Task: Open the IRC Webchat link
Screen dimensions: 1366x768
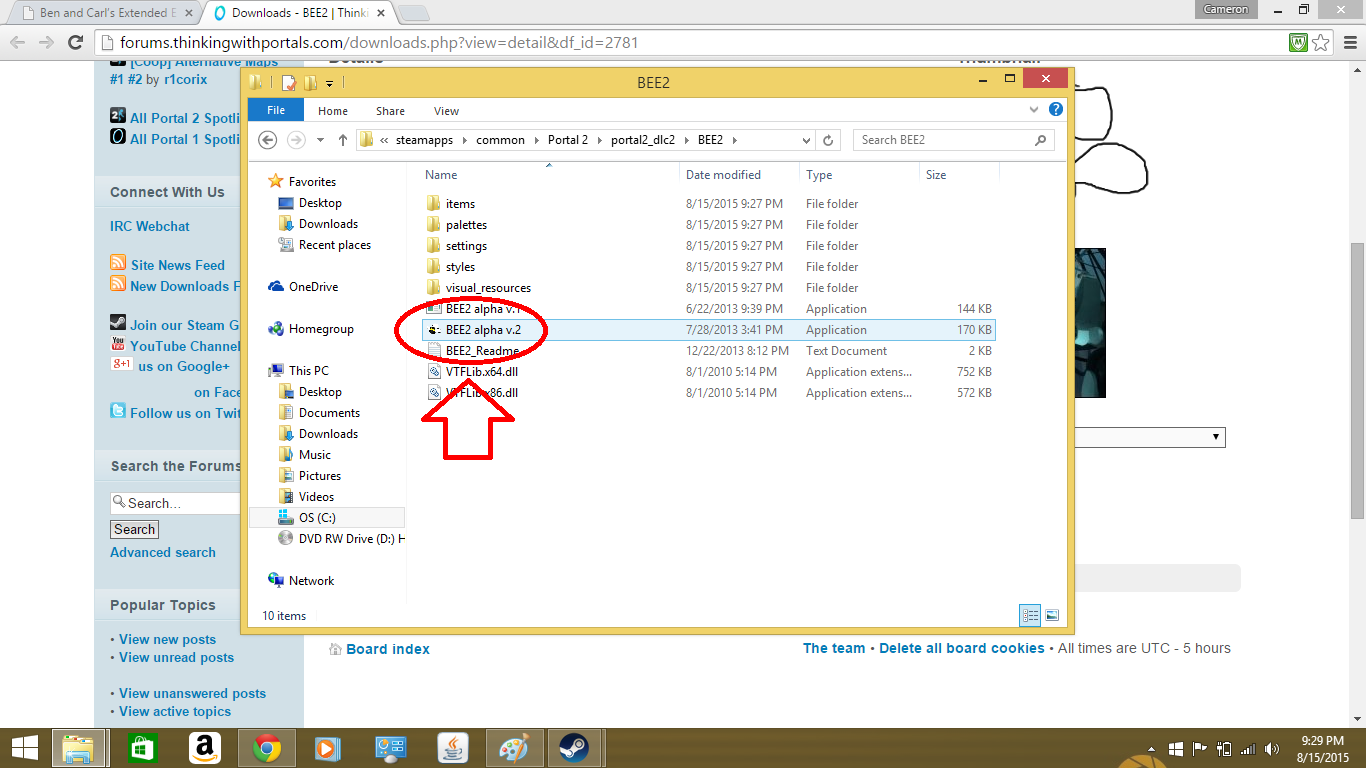Action: [150, 226]
